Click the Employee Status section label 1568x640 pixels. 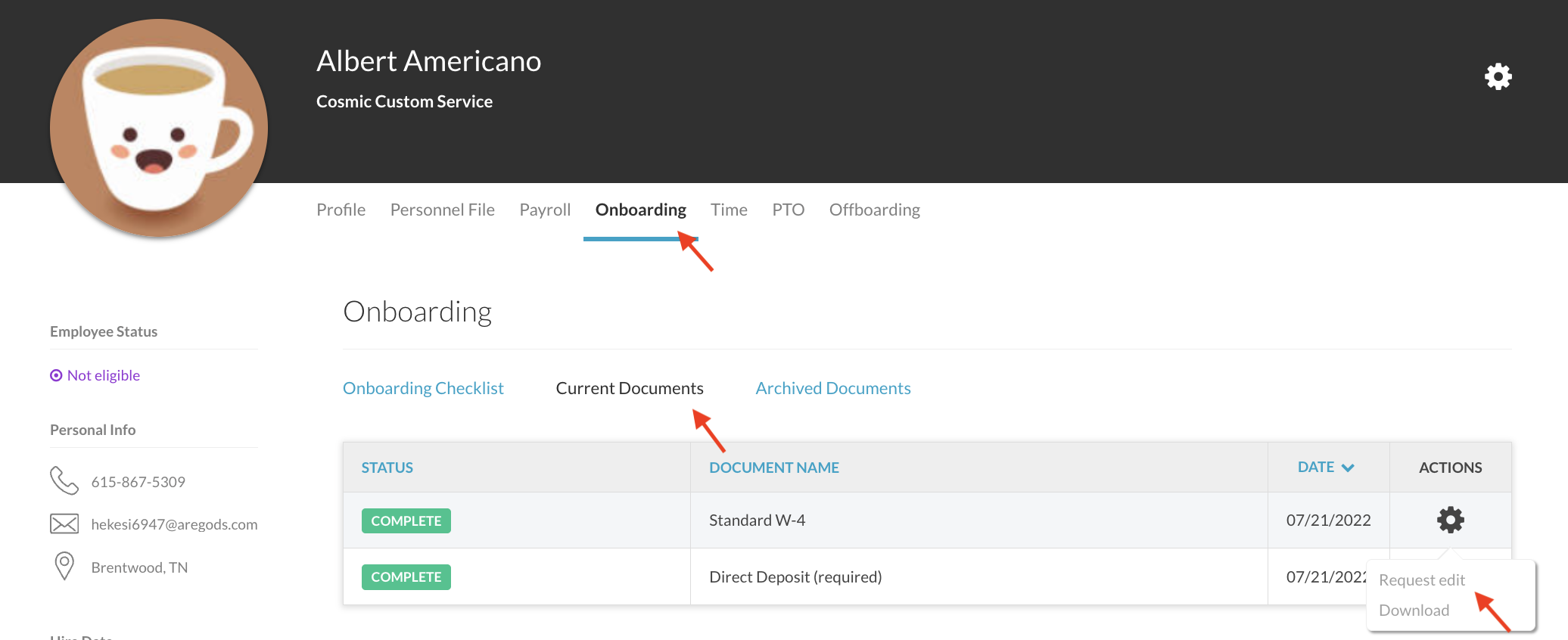tap(104, 331)
